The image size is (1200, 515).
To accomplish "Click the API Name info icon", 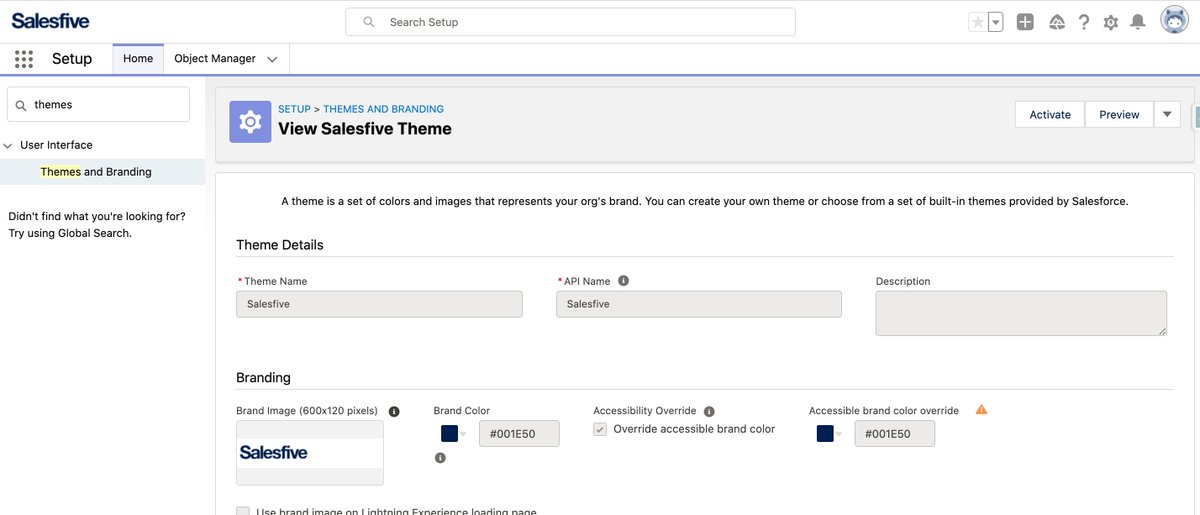I will pos(623,281).
